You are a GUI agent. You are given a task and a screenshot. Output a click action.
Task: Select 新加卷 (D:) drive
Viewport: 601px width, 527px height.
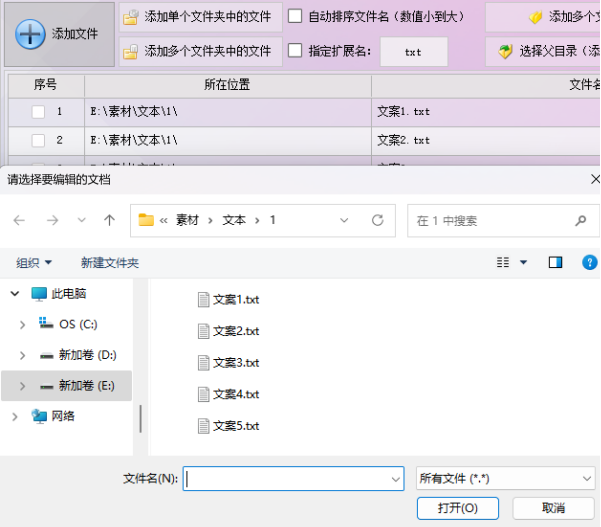87,355
